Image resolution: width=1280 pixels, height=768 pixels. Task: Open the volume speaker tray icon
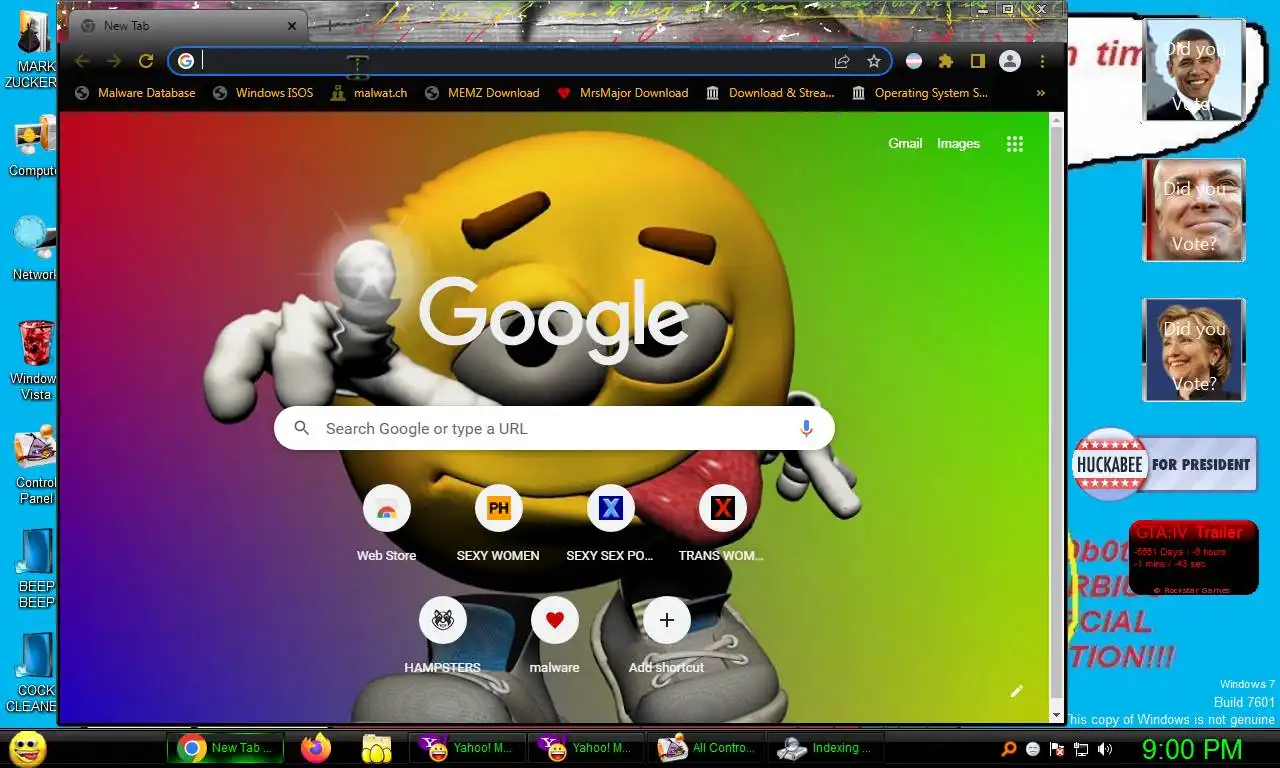[x=1105, y=749]
